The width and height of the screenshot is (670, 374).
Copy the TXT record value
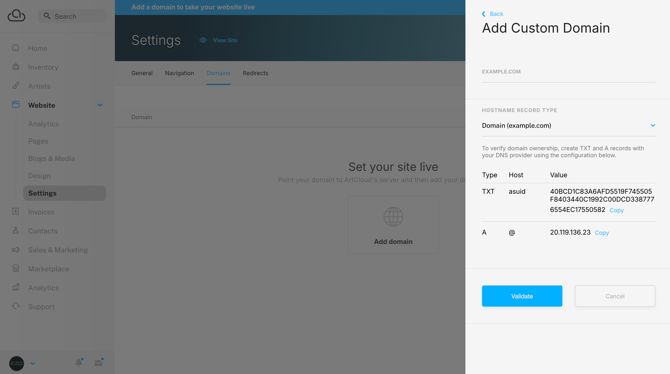[x=617, y=210]
